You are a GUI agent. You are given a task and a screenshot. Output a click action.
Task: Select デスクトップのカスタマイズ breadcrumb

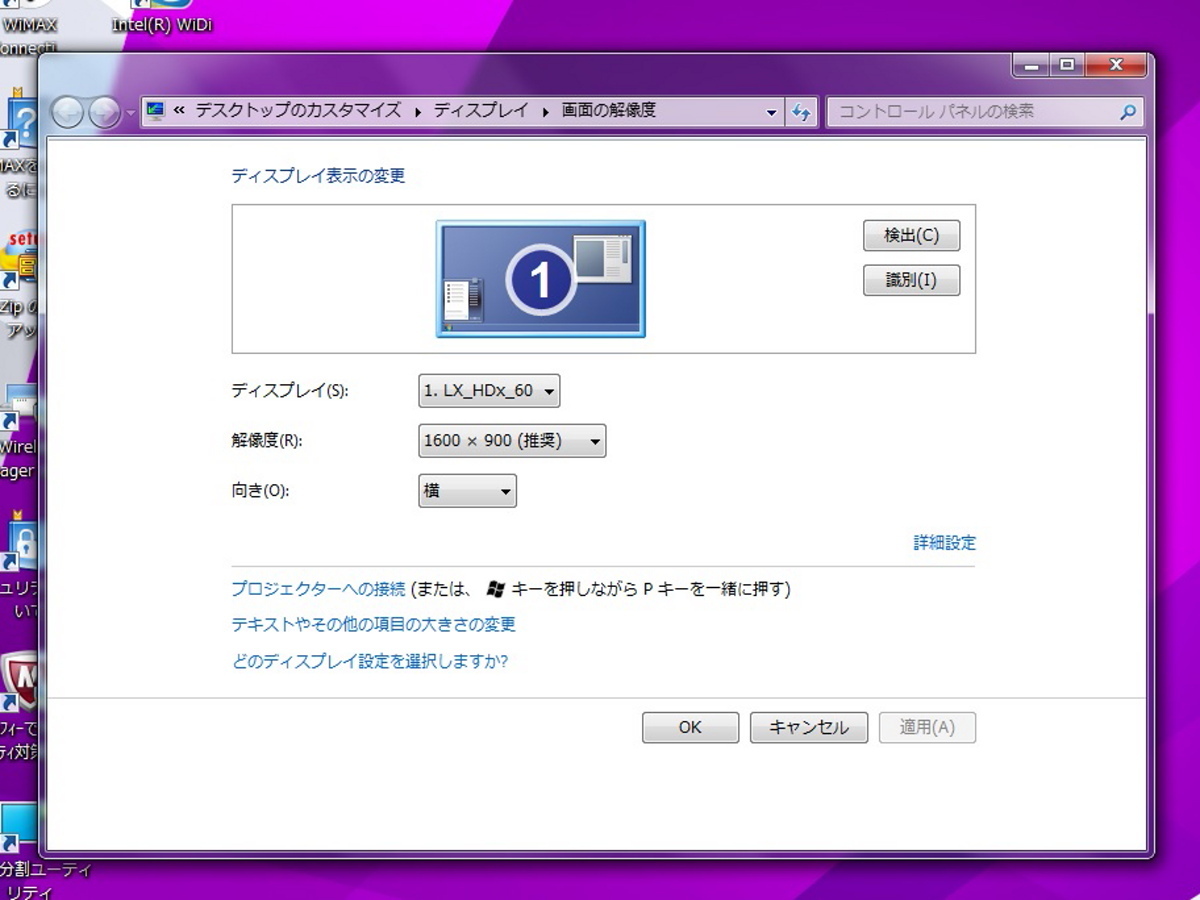[x=298, y=111]
